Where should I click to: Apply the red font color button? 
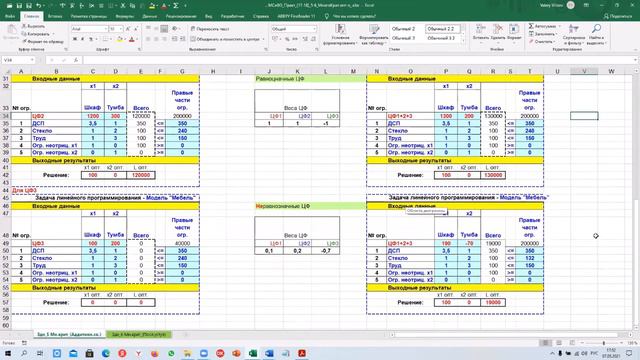(x=131, y=39)
